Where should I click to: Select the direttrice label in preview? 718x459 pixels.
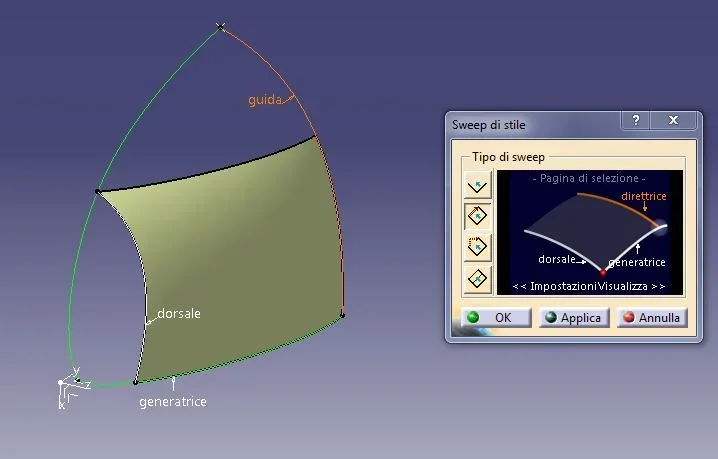[643, 197]
